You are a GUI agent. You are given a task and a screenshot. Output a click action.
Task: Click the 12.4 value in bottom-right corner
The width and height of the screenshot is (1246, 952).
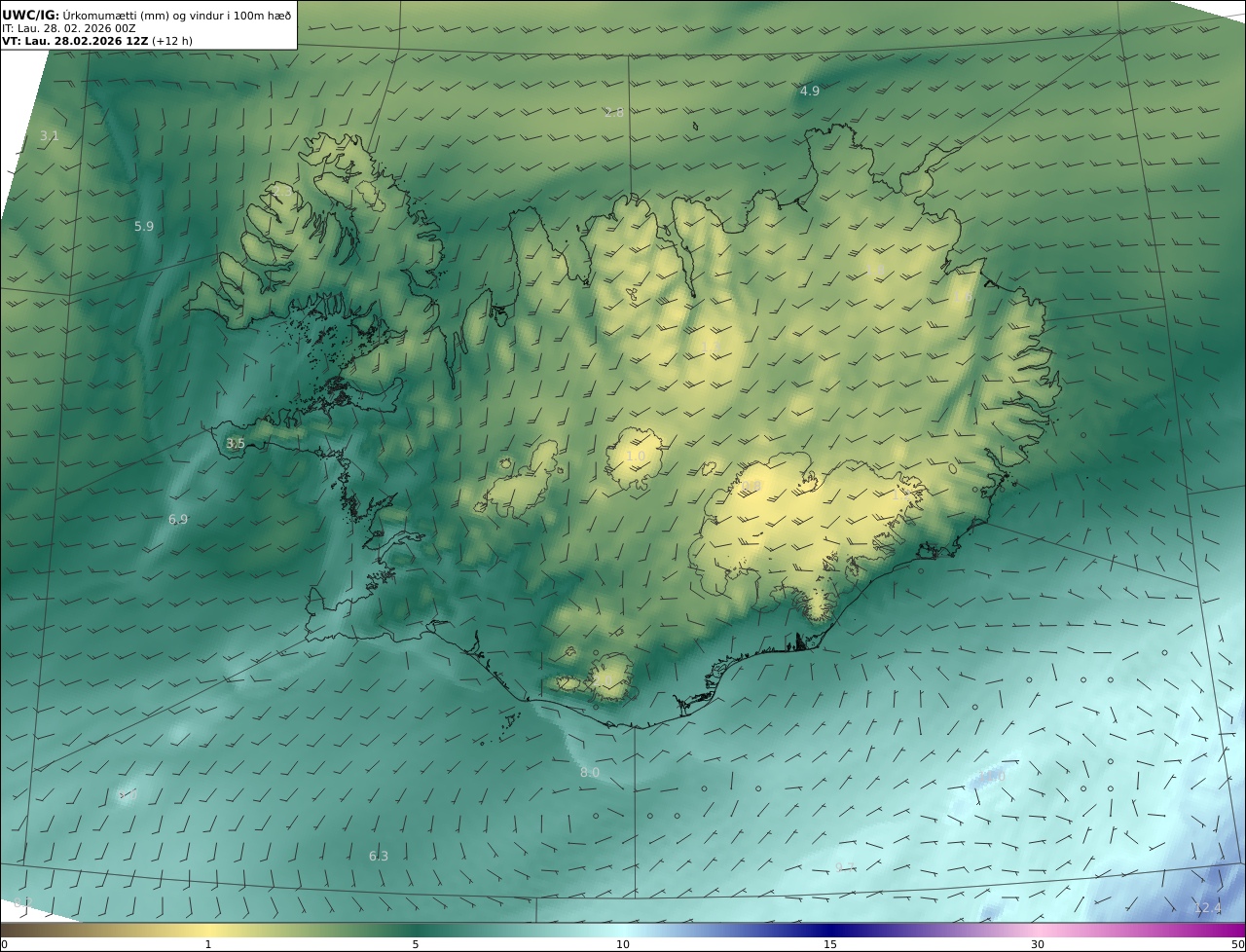click(x=1207, y=908)
